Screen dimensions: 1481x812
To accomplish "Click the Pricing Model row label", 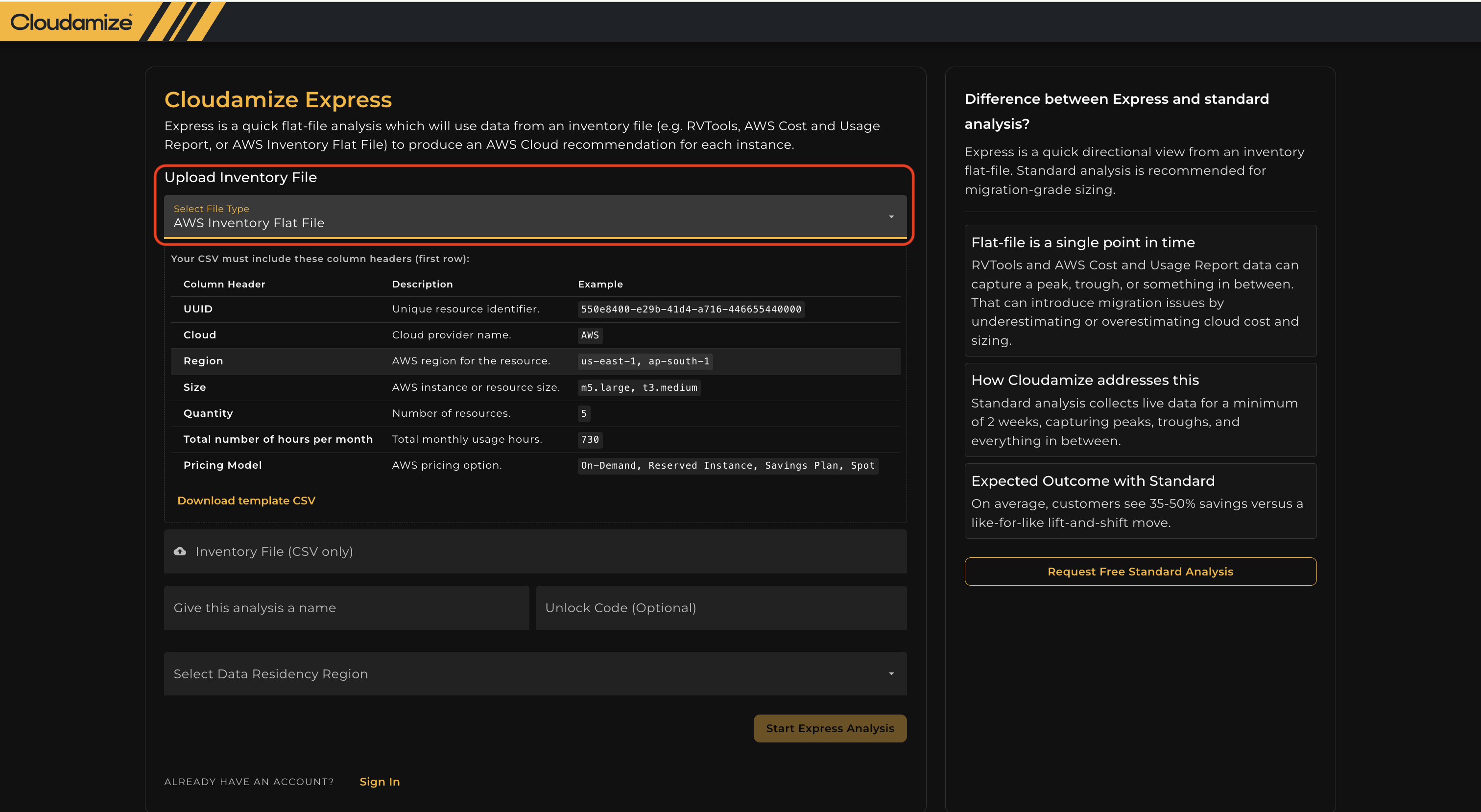I will click(x=222, y=465).
